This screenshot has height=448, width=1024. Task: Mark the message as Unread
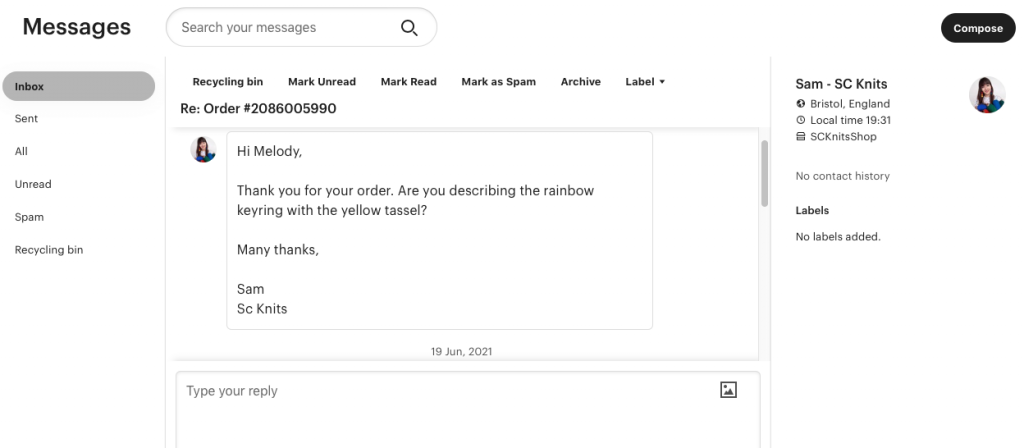(x=322, y=82)
